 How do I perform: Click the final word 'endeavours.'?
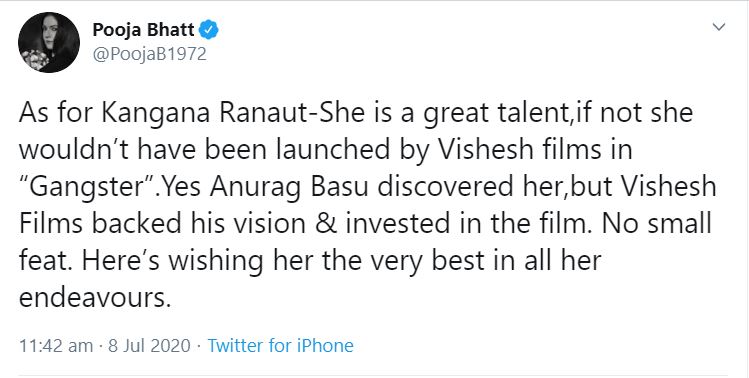95,299
